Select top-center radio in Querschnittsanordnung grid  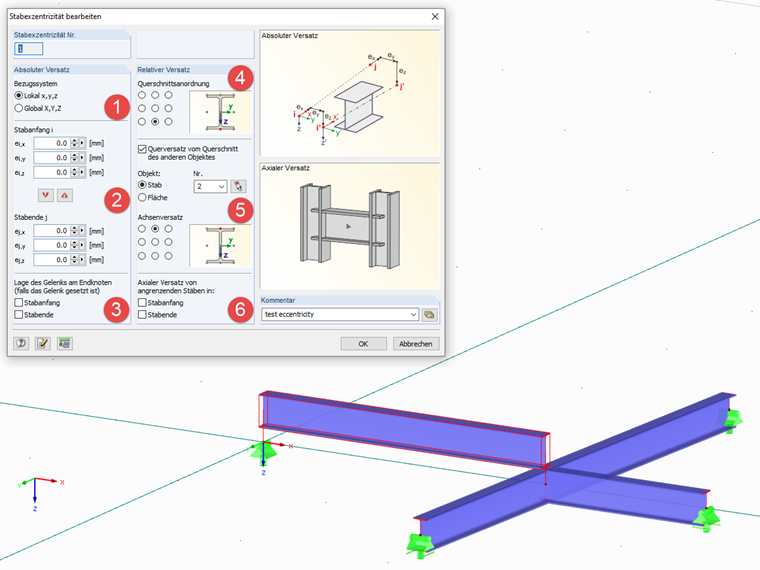(155, 95)
